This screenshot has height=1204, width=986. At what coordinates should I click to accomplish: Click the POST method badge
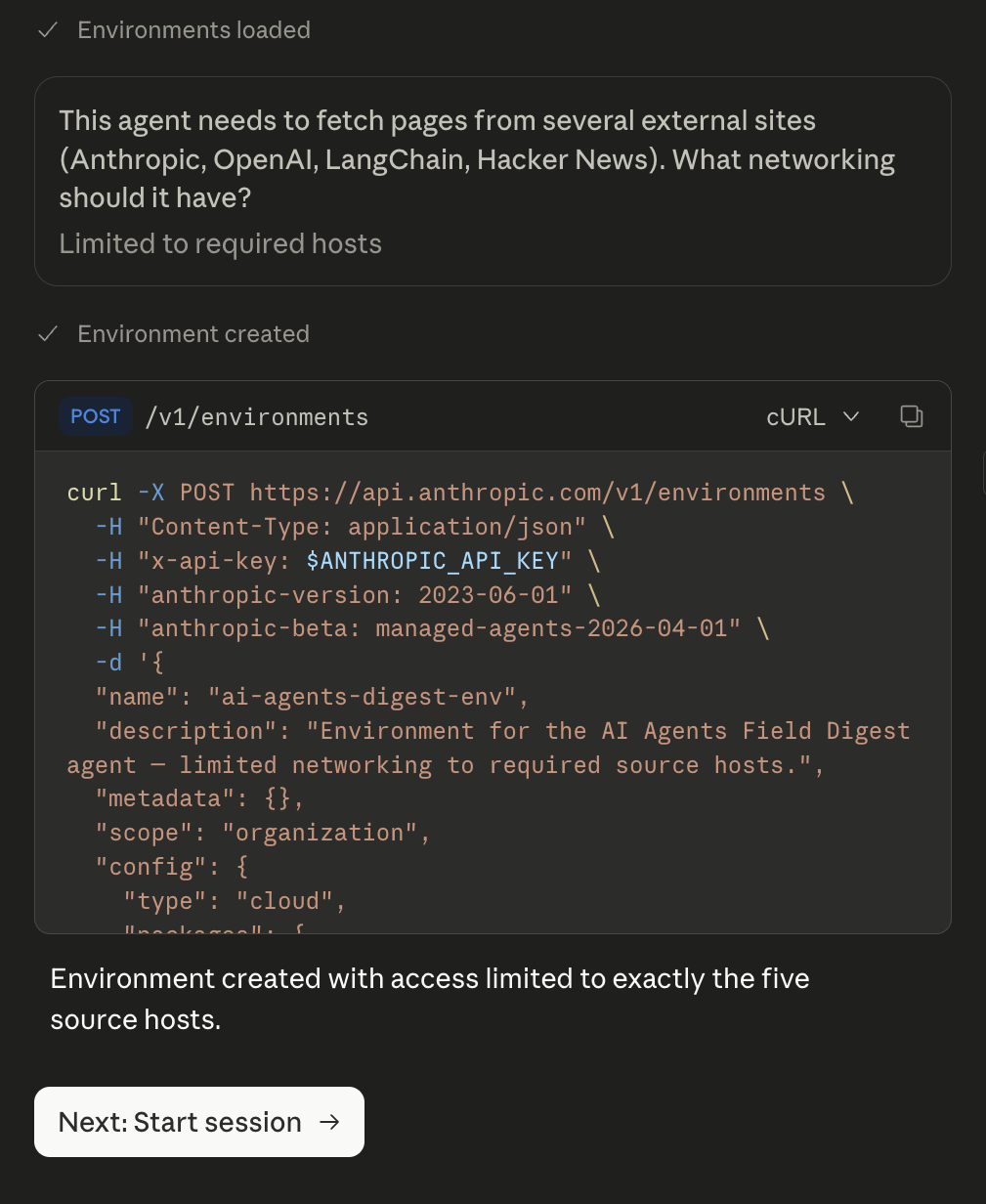click(x=95, y=416)
